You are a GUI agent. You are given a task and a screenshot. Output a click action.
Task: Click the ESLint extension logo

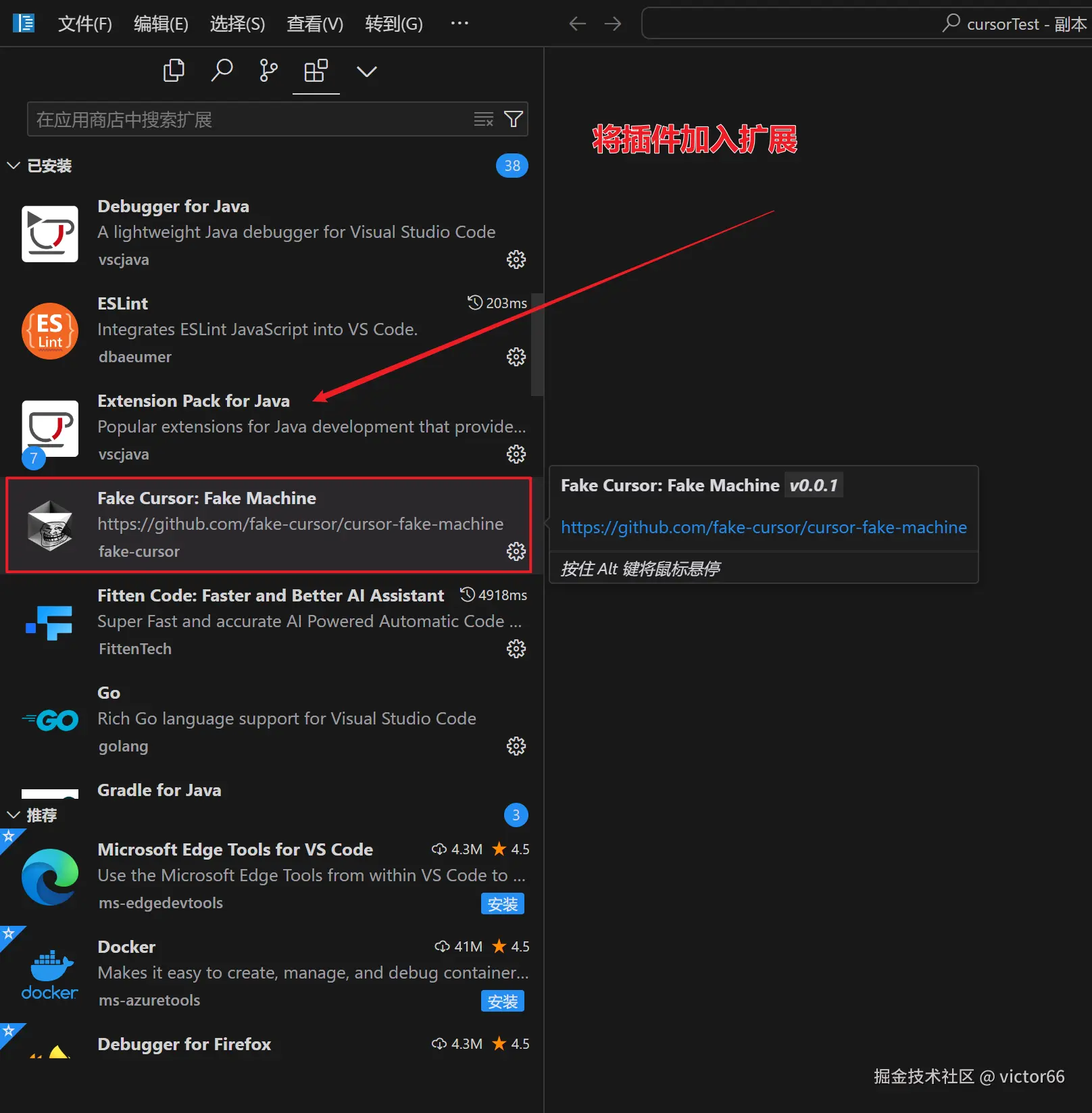pos(50,331)
